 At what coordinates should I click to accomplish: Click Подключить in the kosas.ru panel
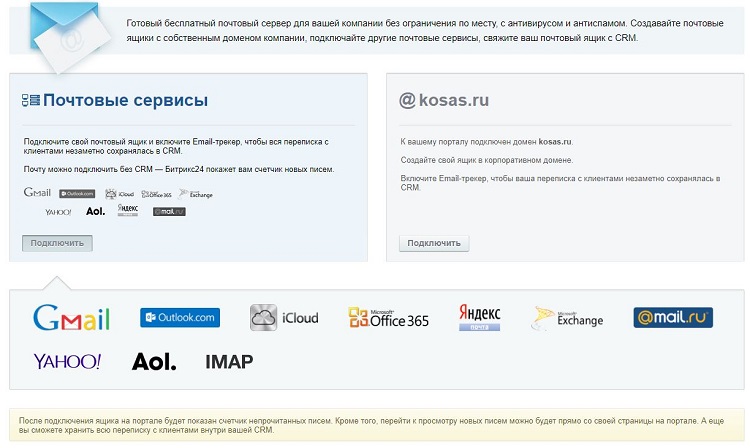[x=434, y=243]
